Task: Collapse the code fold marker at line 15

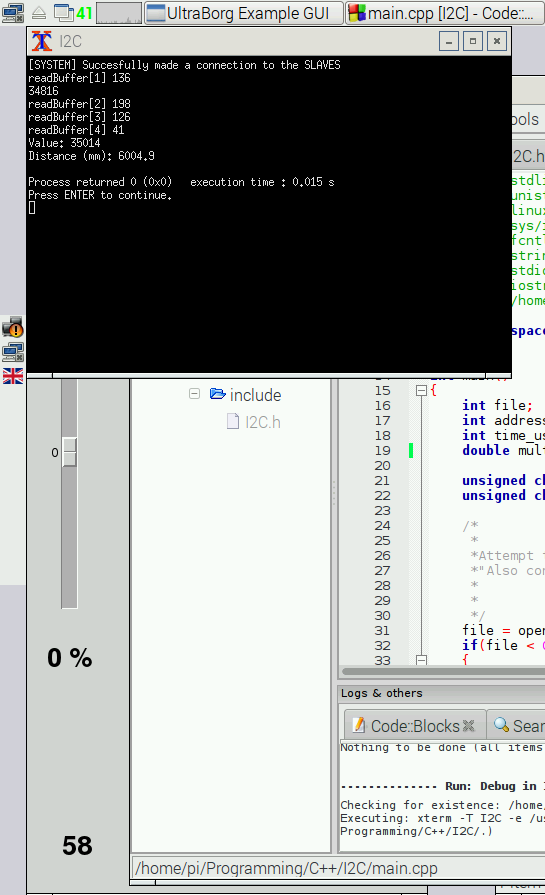Action: [x=421, y=390]
